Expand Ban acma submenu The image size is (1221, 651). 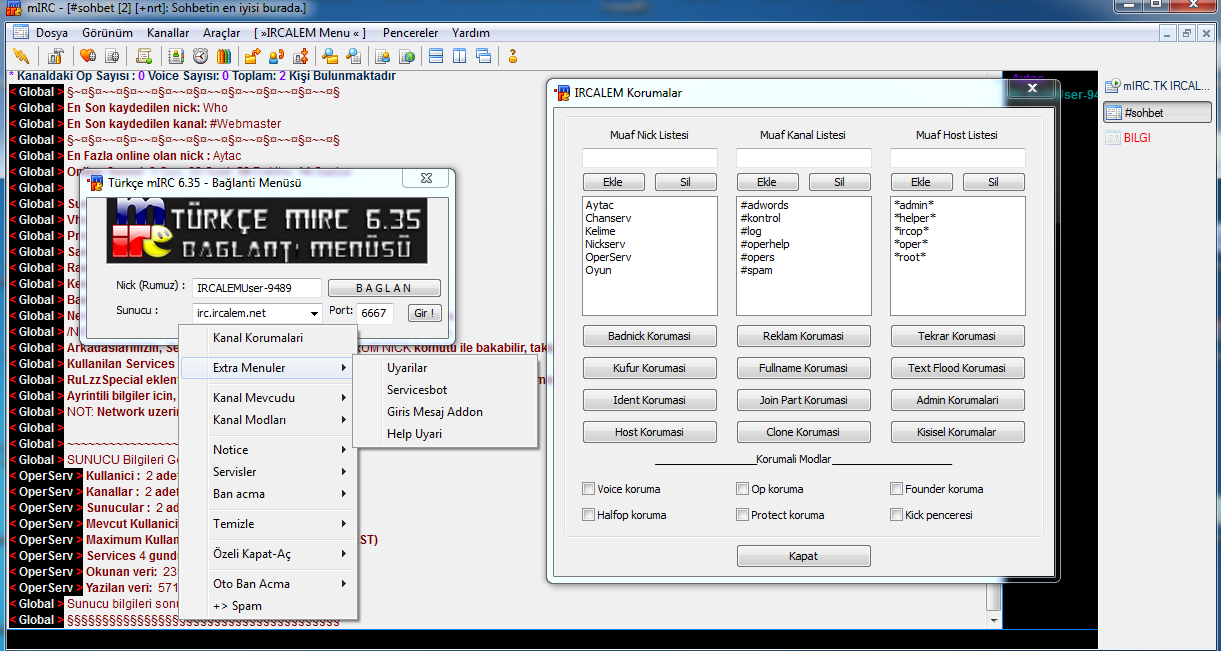tap(268, 494)
